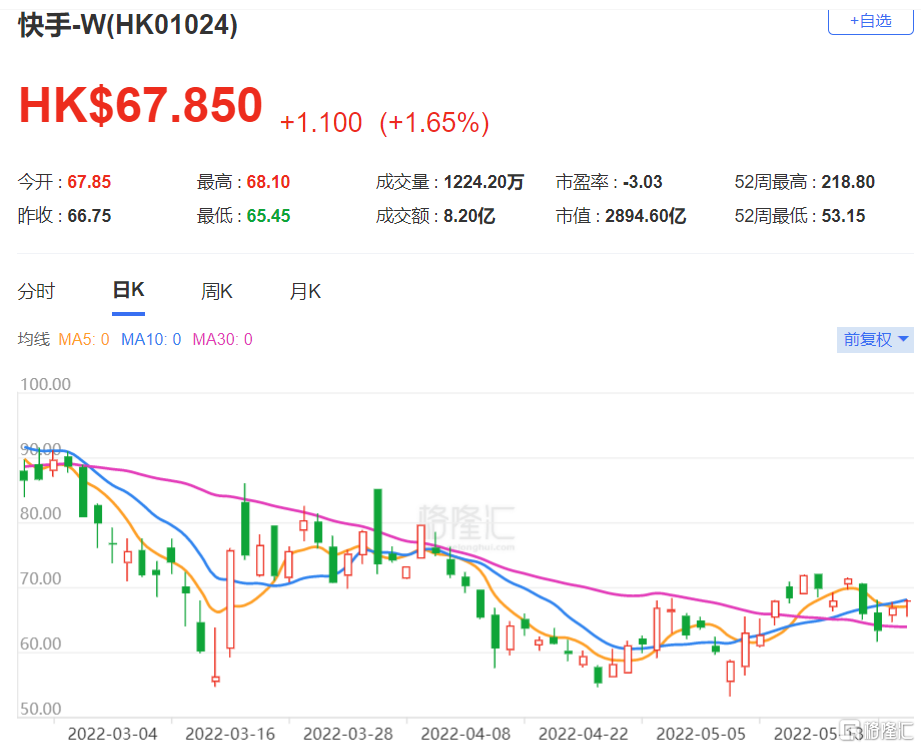
Task: Click the 50.00 price axis label
Action: [x=41, y=709]
